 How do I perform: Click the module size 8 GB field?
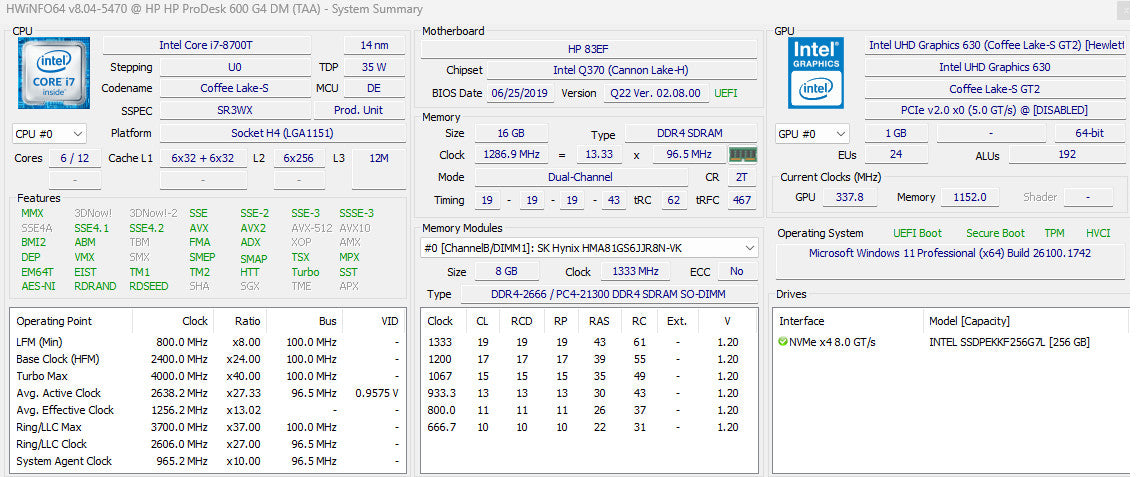tap(507, 271)
